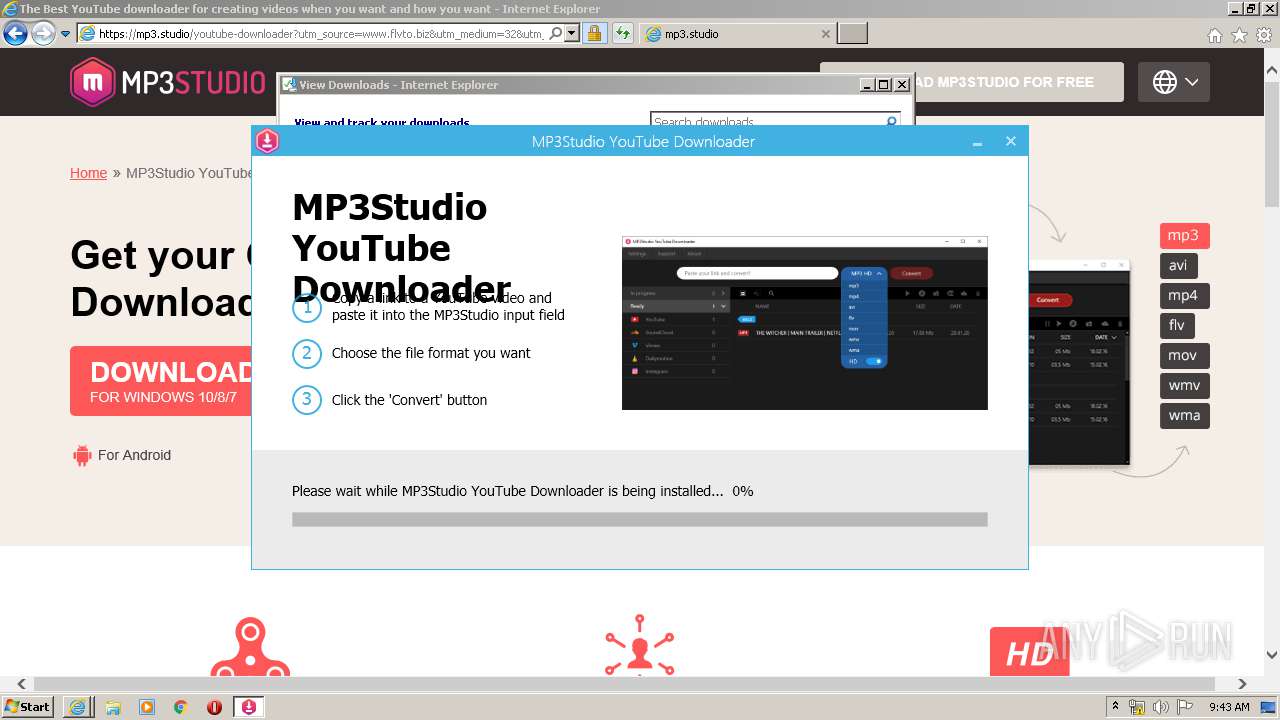1280x720 pixels.
Task: Open the Windows Start menu
Action: click(x=27, y=706)
